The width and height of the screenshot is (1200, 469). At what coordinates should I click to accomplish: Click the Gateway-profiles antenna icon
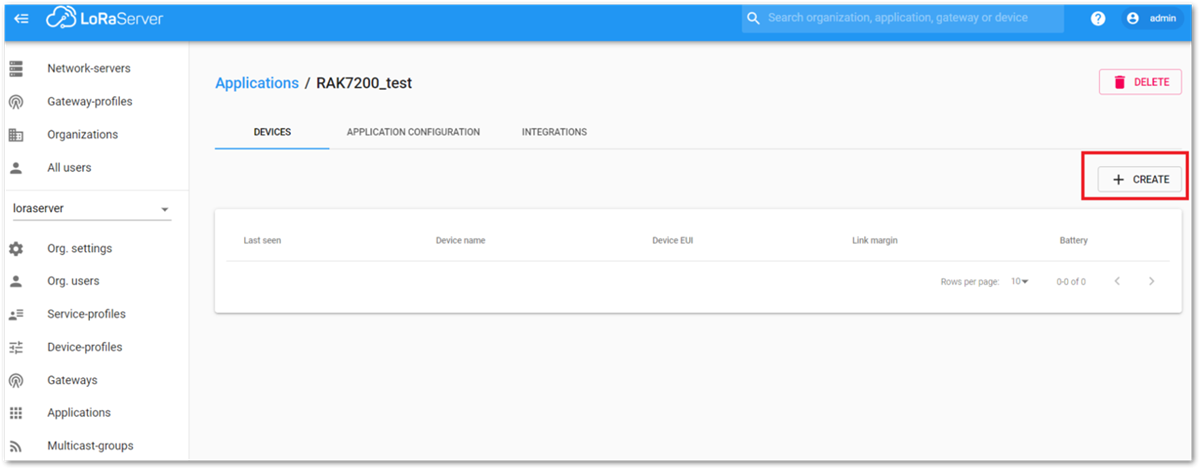(x=16, y=102)
